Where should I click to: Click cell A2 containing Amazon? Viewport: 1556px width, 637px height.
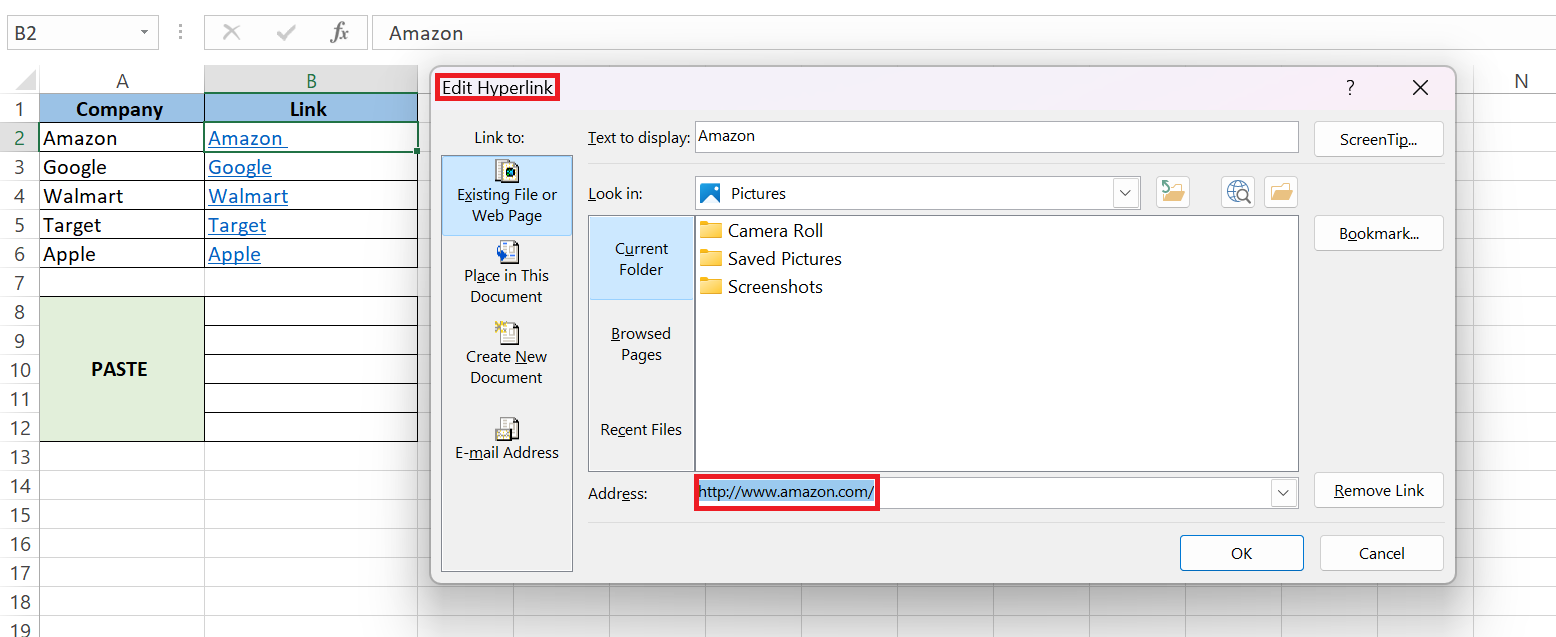tap(122, 138)
